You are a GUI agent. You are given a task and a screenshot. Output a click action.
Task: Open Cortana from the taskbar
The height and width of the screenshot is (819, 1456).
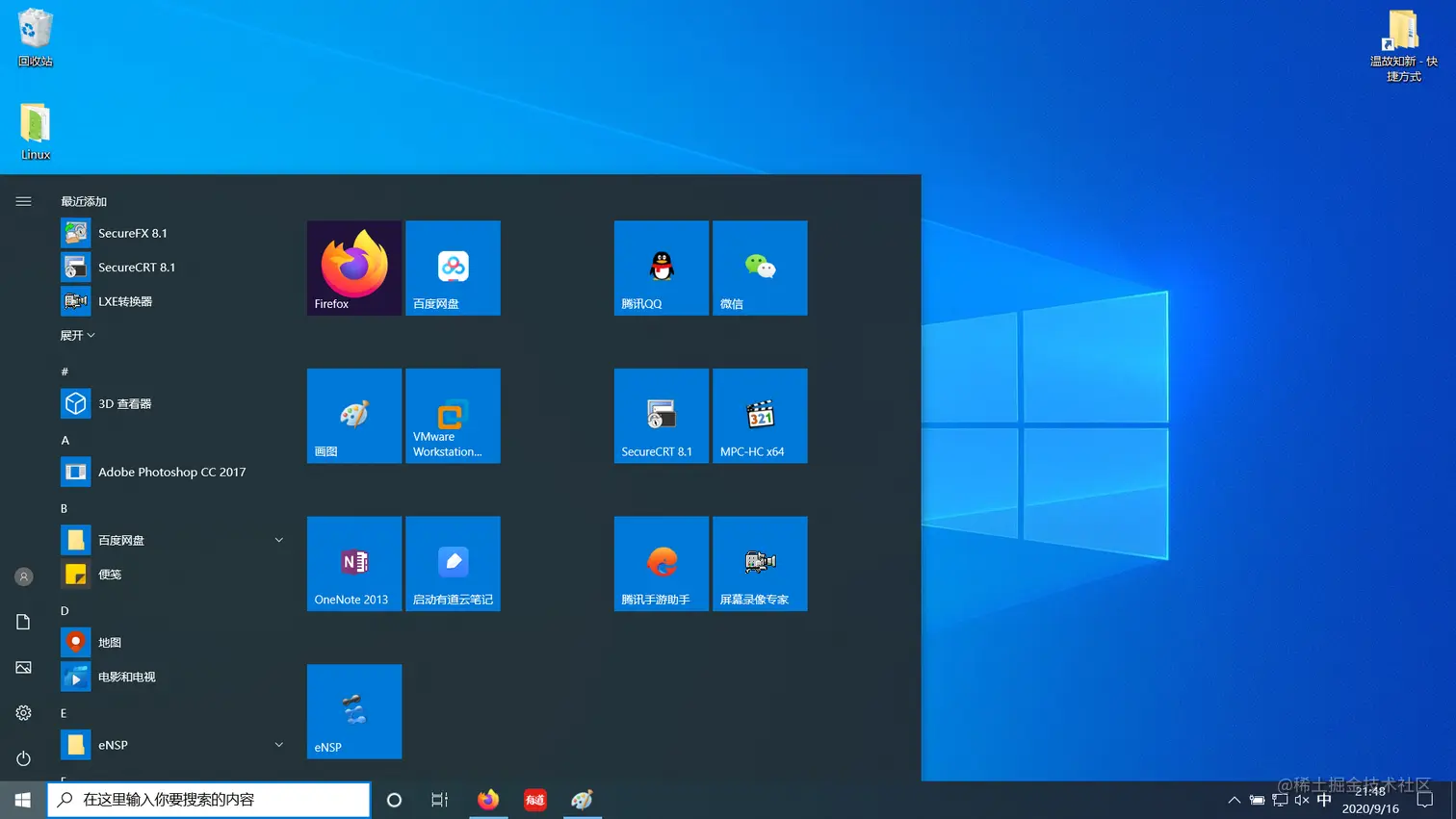coord(394,800)
